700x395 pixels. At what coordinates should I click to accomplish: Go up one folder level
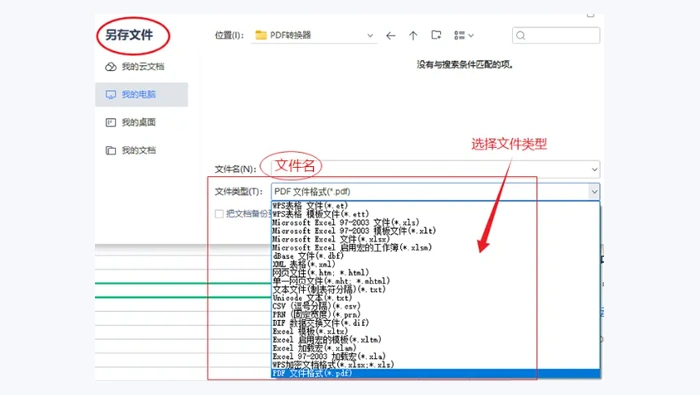pos(413,36)
